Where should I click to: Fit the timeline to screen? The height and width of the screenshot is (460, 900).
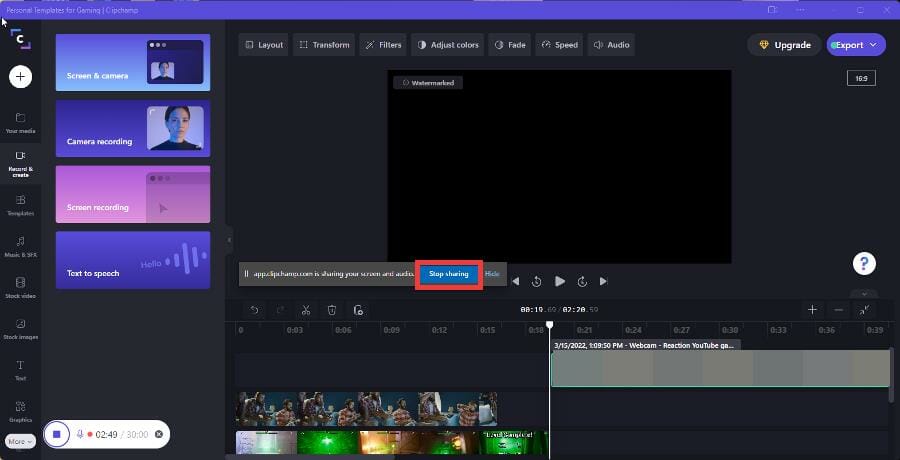click(x=864, y=310)
